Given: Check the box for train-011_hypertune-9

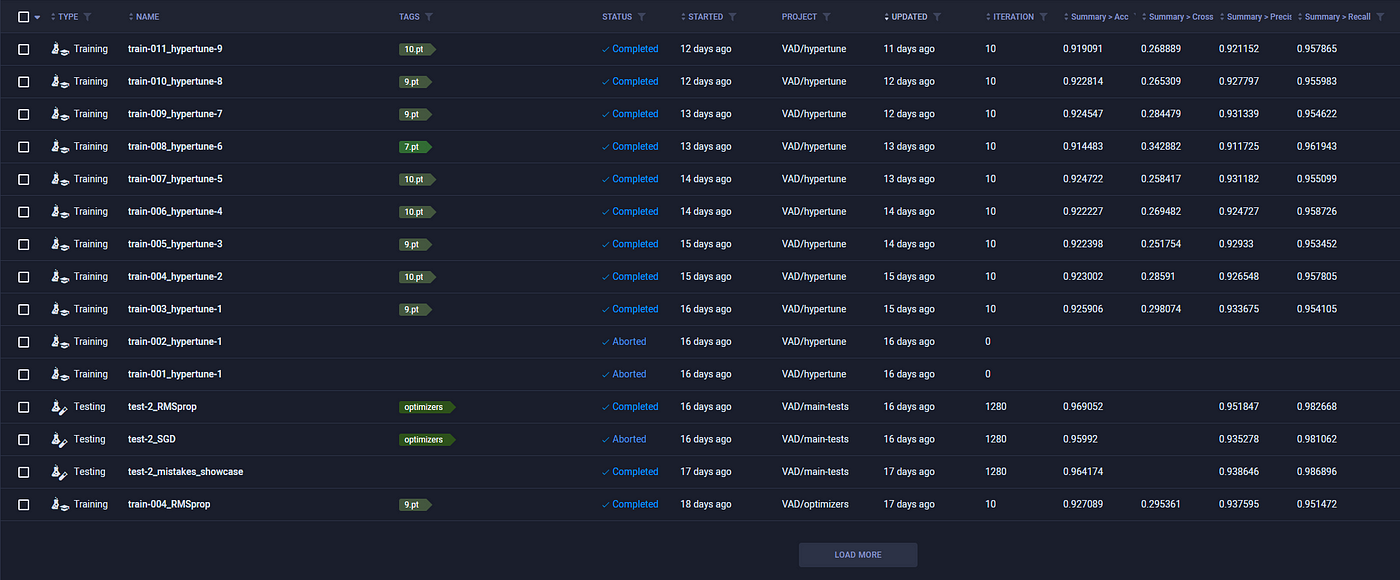Looking at the screenshot, I should coord(24,49).
